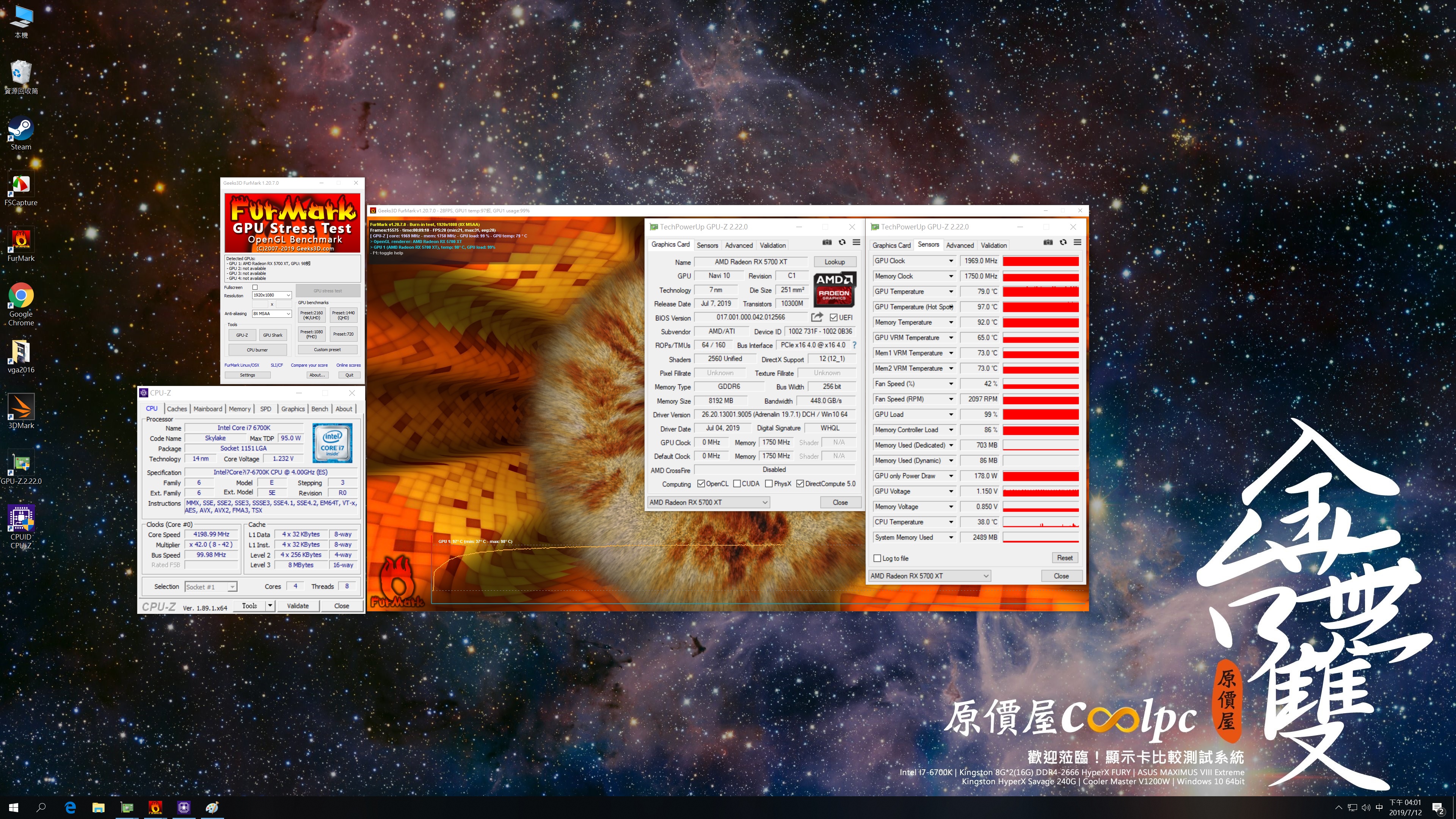Toggle the OpenCL checkbox
Screen dimensions: 1456x819
(701, 484)
